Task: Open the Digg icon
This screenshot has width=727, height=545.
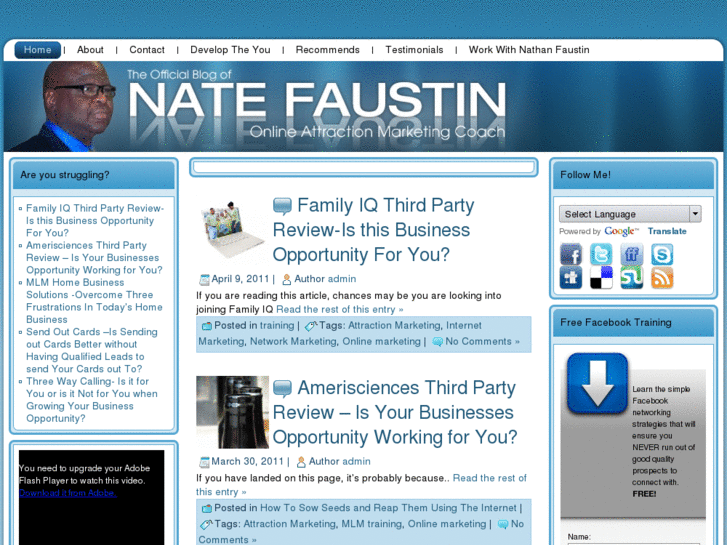Action: 570,277
